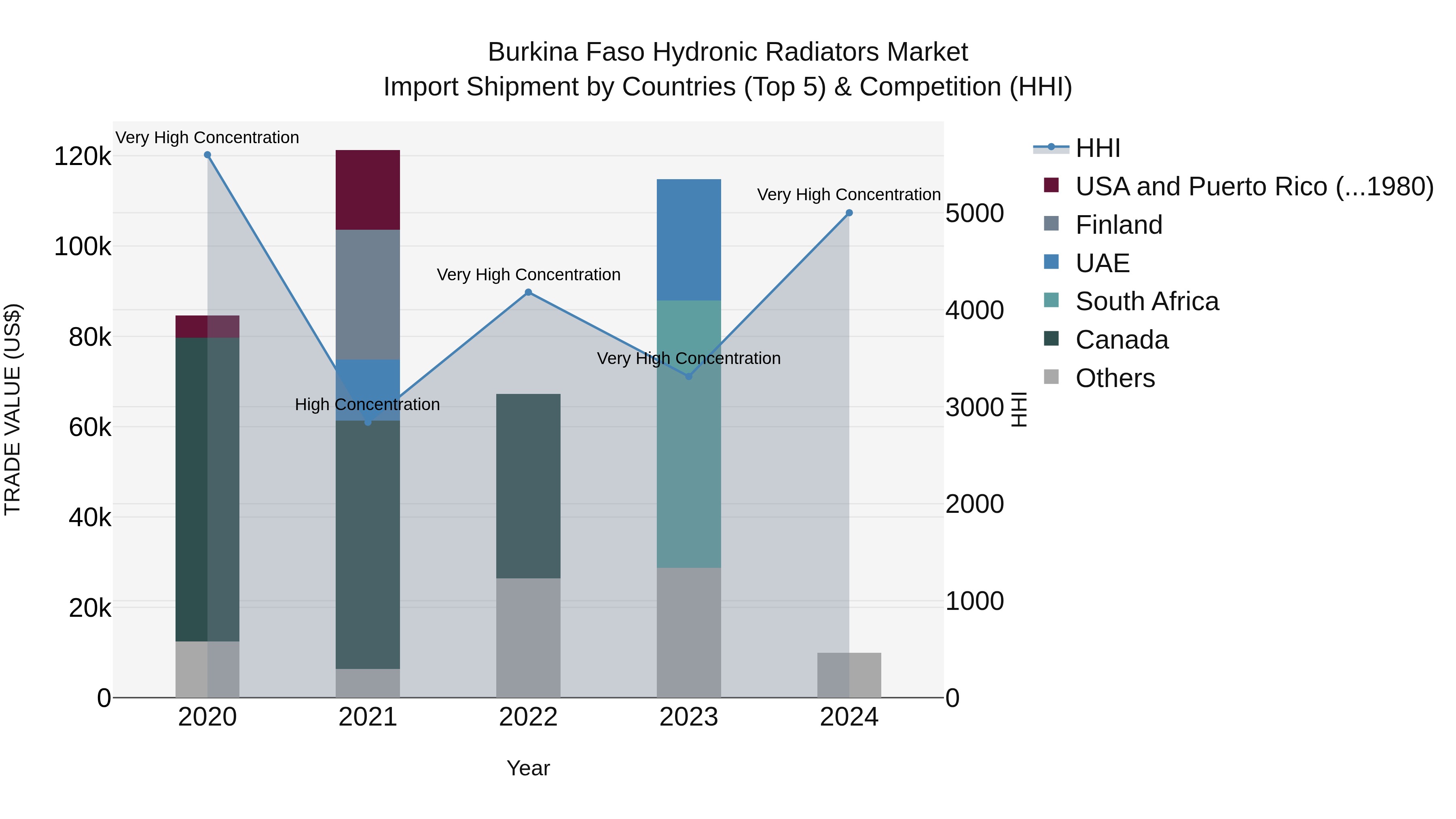Select the 2021 HHI data point marker

tap(368, 422)
